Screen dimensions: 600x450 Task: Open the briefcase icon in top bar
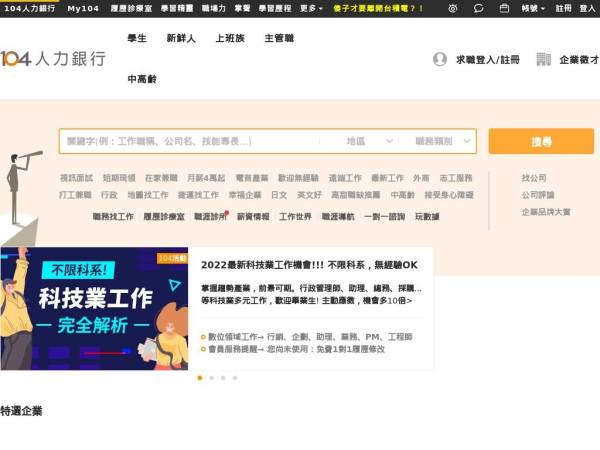click(x=504, y=8)
